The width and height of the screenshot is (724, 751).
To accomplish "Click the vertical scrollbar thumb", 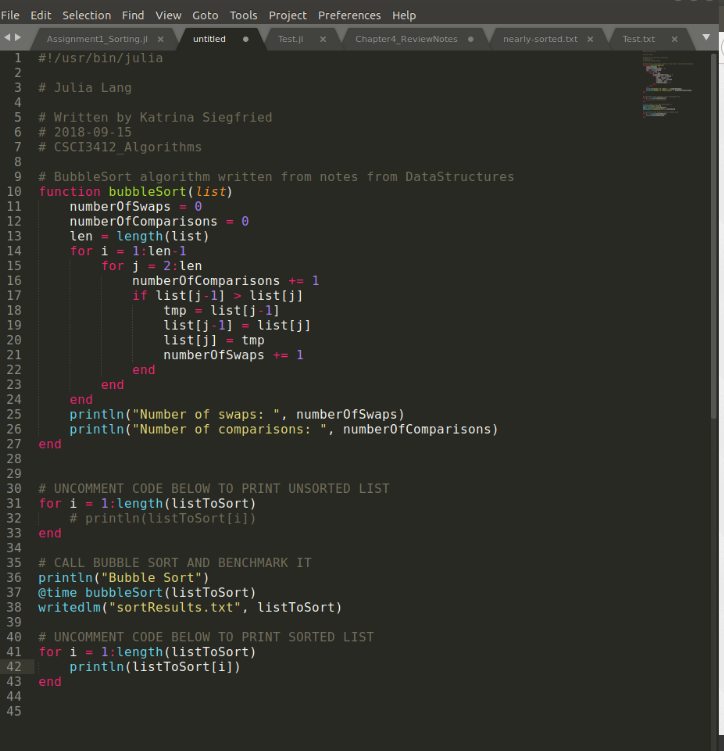I will [713, 235].
